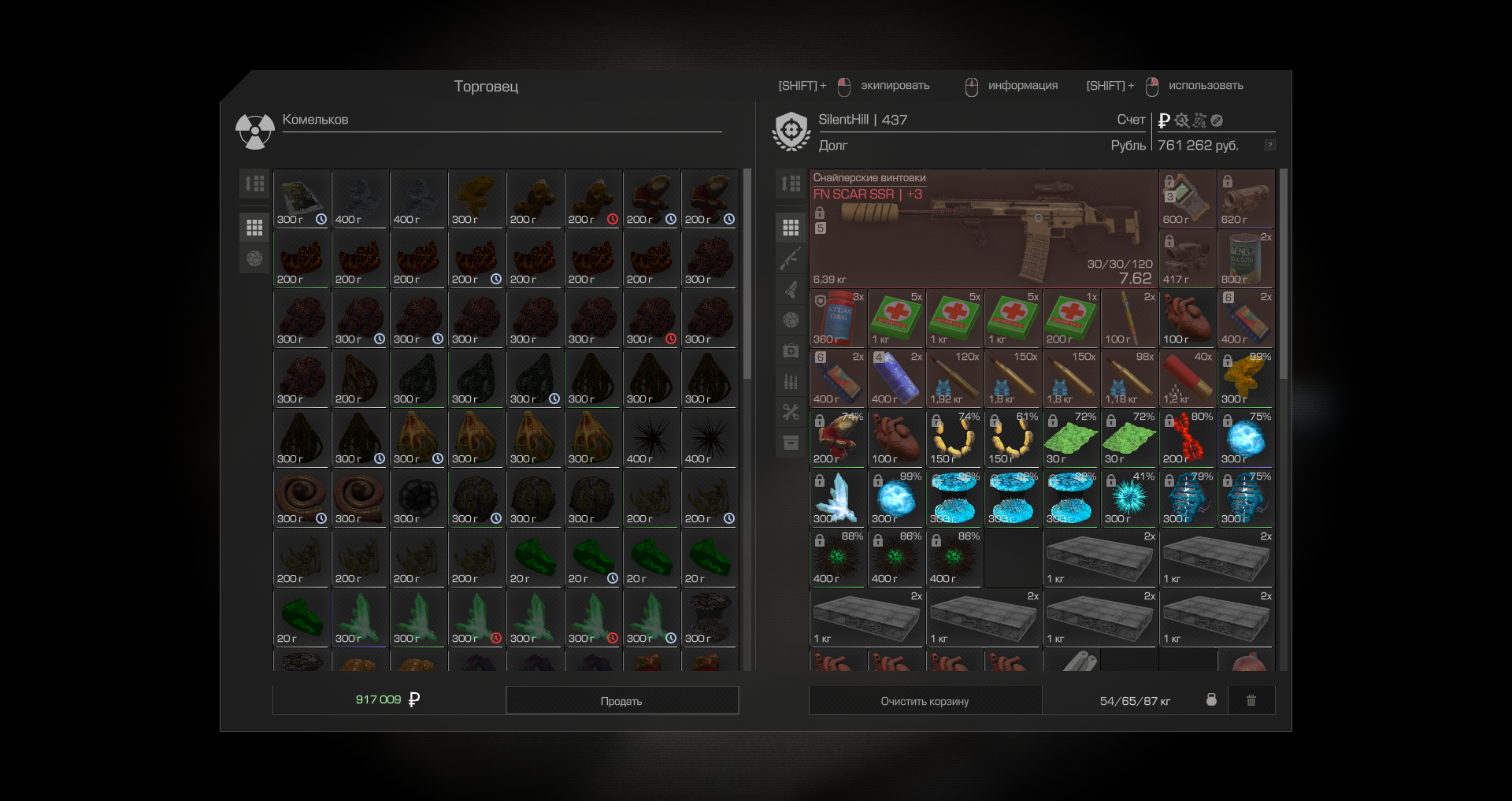The image size is (1512, 801).
Task: Select the FN SCAR SSR sniper rifle
Action: coord(983,228)
